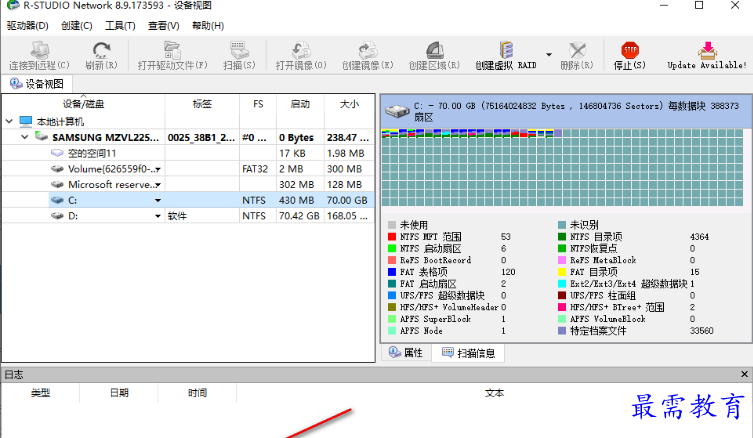Click the 未使用 legend label
This screenshot has height=438, width=753.
(413, 225)
